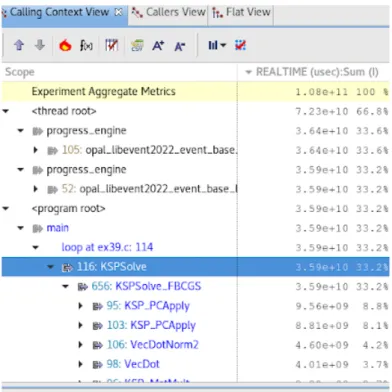Click the collapse-down arrow toolbar icon
The image size is (392, 392).
[40, 45]
